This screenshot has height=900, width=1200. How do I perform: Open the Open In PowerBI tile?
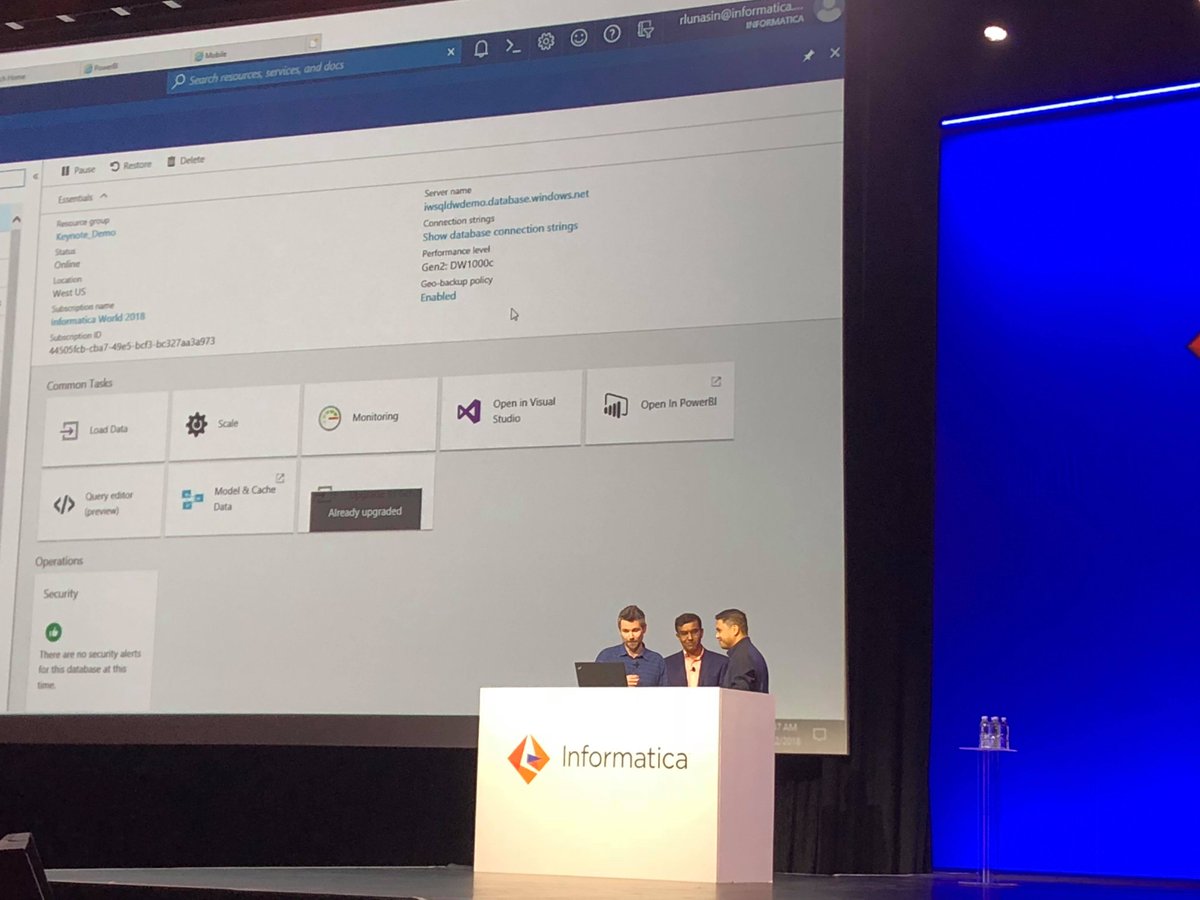pyautogui.click(x=660, y=404)
